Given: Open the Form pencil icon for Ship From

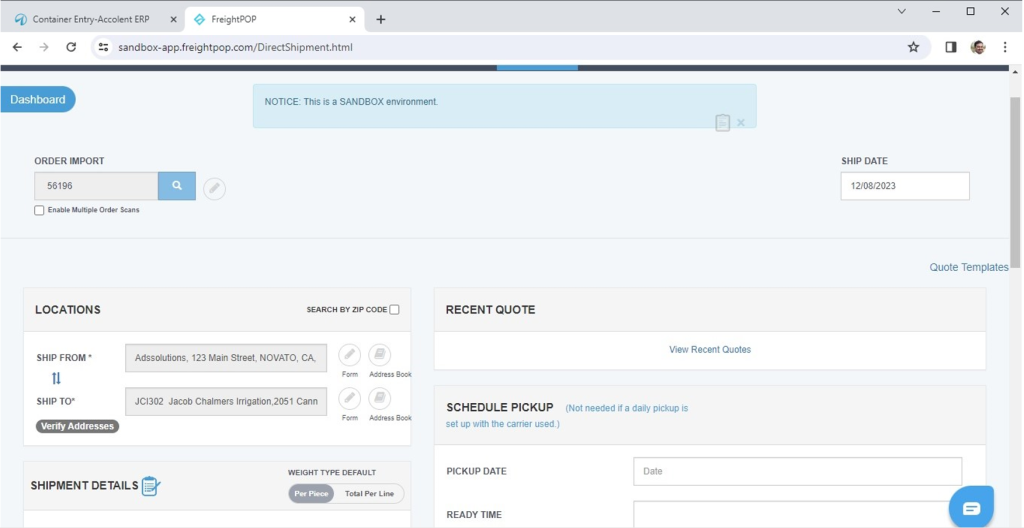Looking at the screenshot, I should click(x=349, y=355).
